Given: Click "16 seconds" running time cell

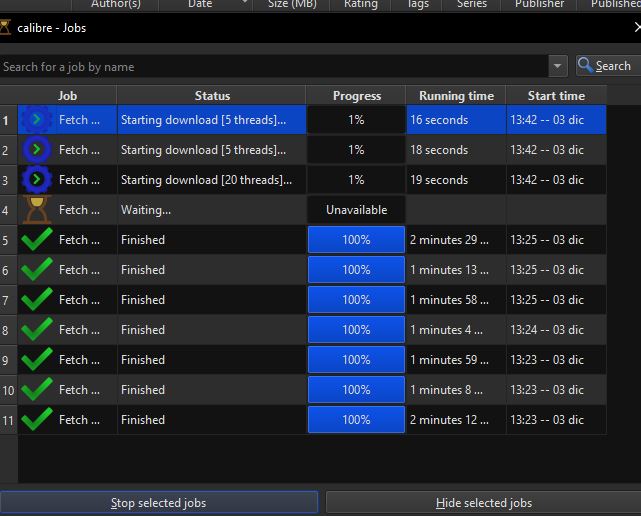Looking at the screenshot, I should (456, 120).
